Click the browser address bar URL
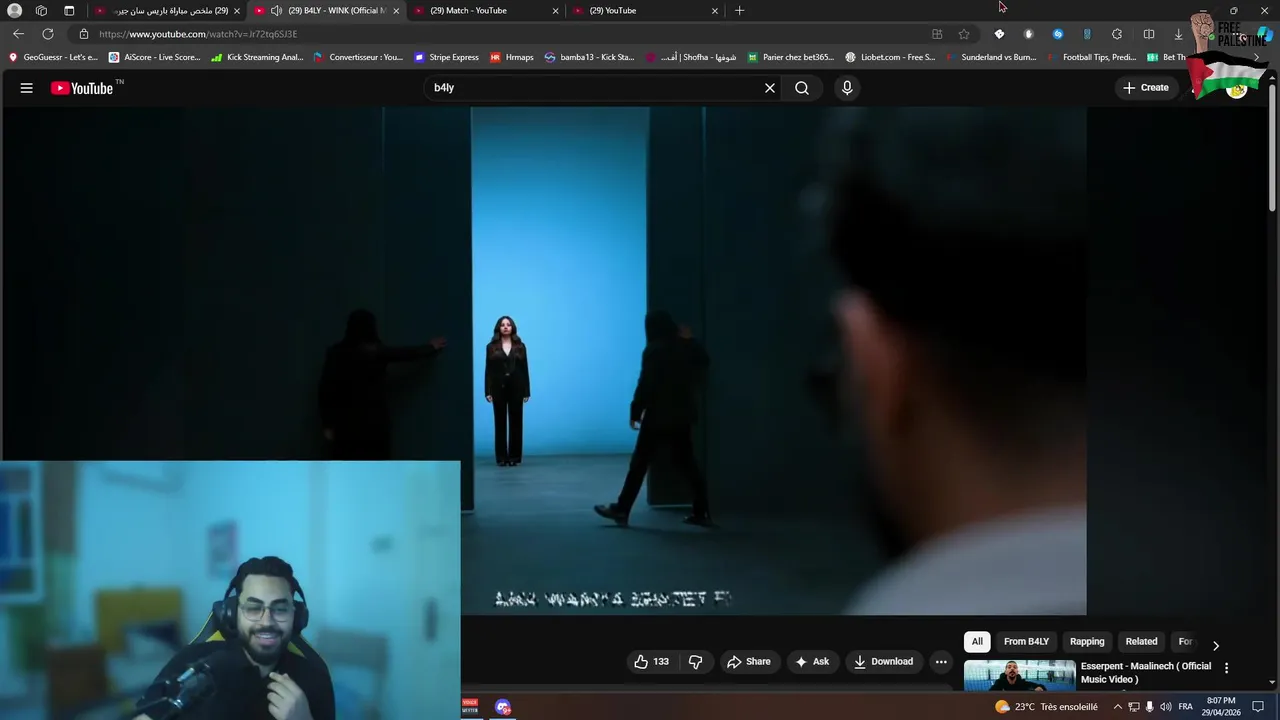 198,34
